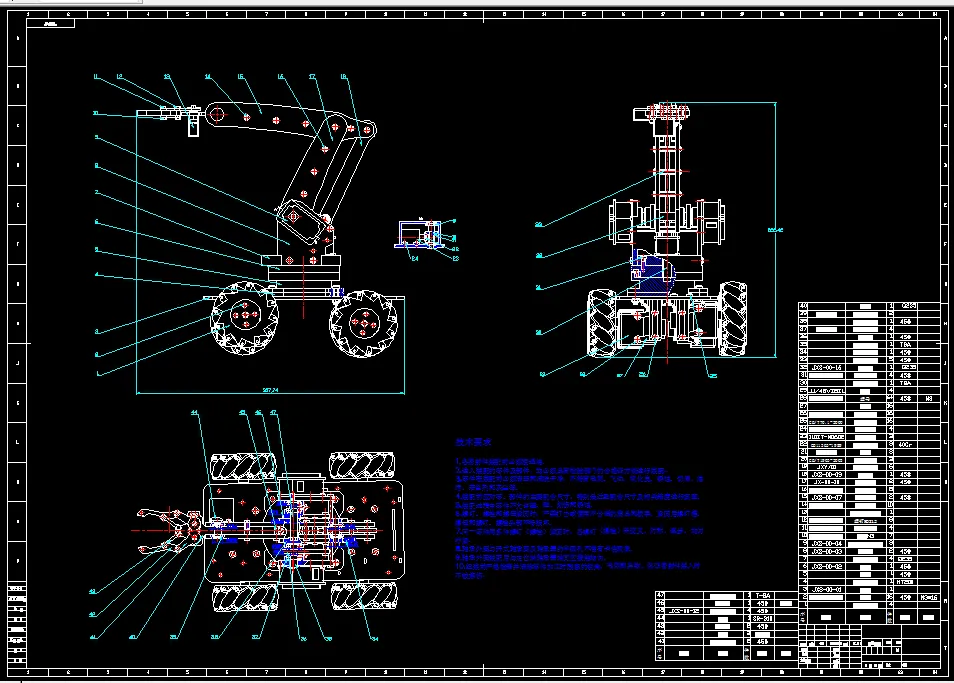Click the left mecanum wheel in side view

coord(245,317)
